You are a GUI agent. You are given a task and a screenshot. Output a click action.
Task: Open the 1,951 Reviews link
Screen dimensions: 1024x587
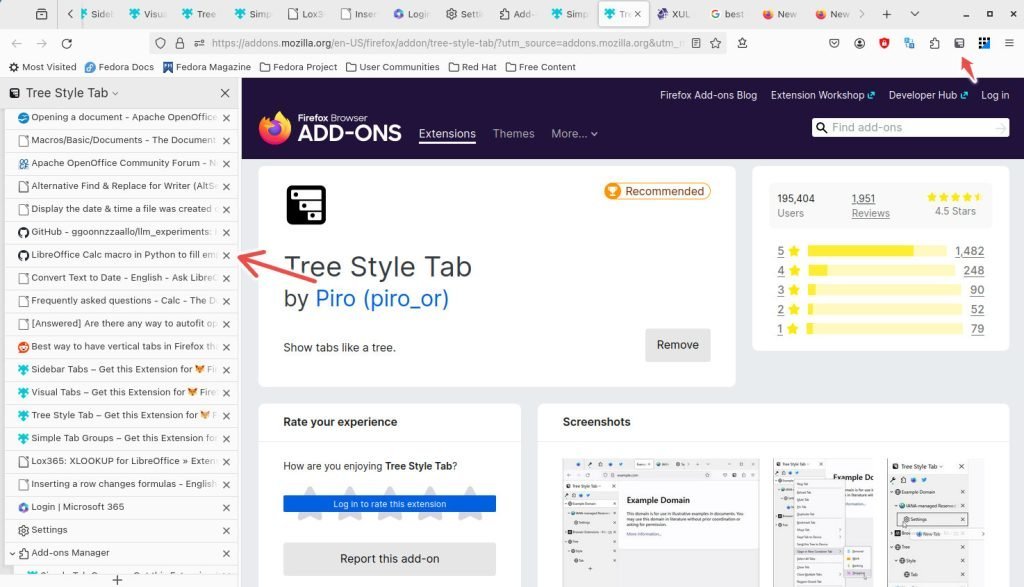coord(870,206)
